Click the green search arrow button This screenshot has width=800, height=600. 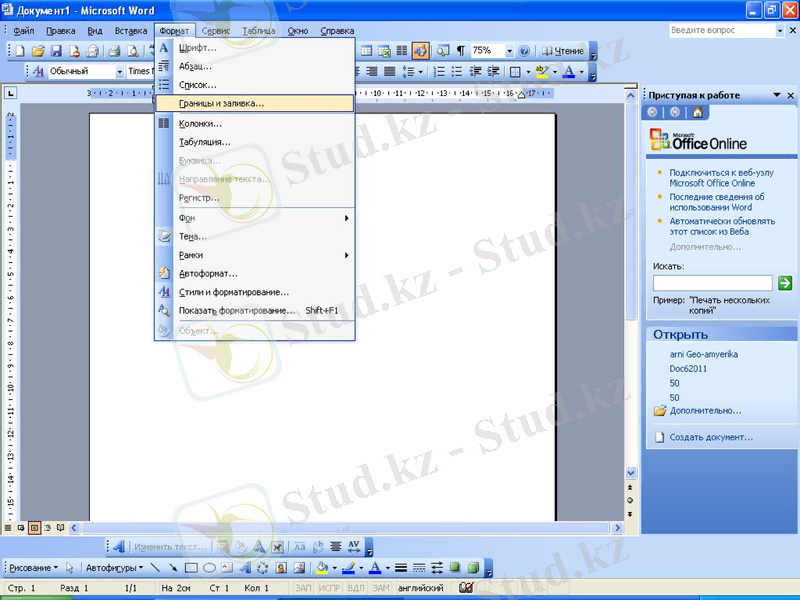pos(785,284)
